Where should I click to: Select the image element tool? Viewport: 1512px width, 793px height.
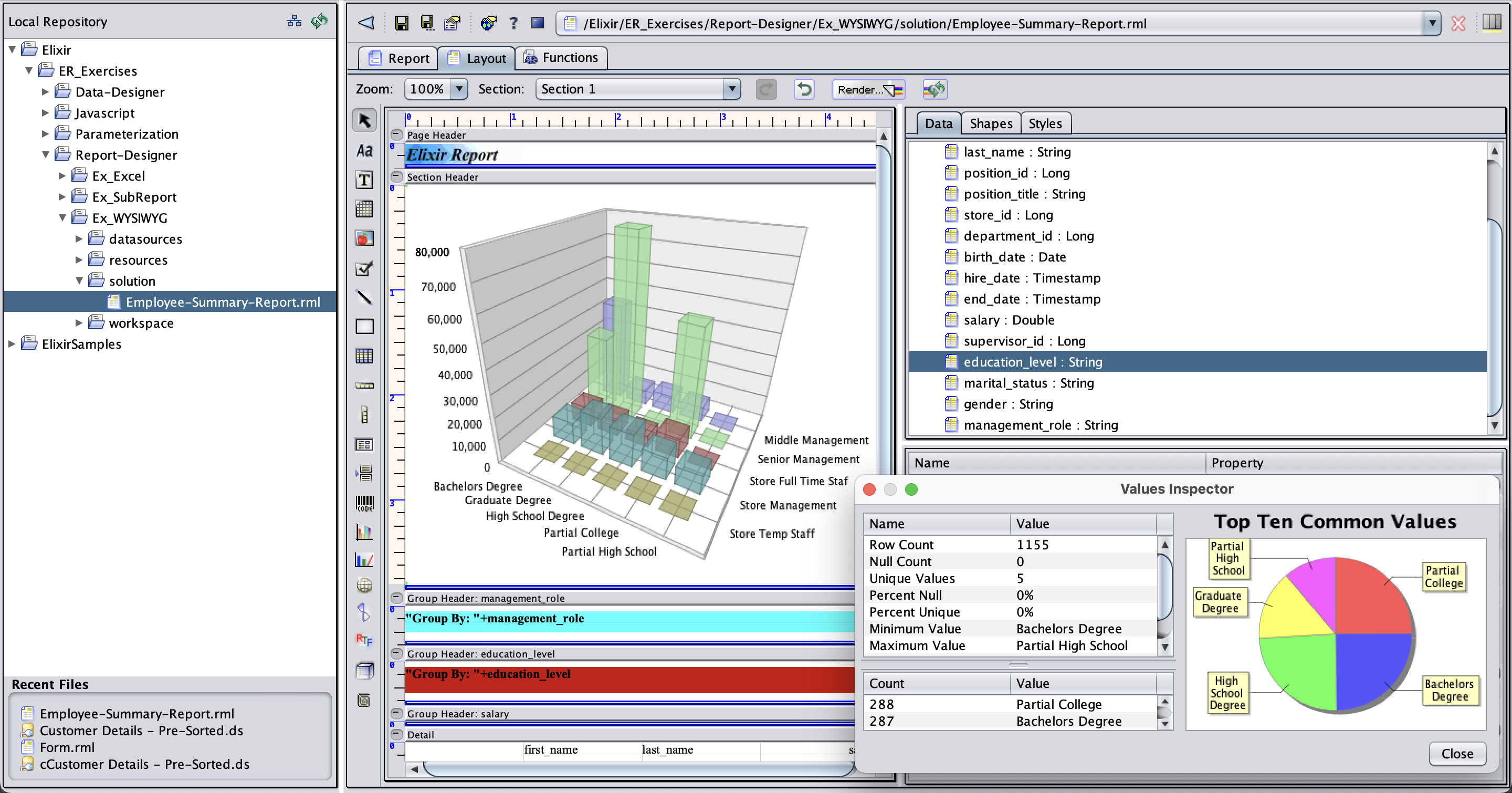(x=364, y=238)
